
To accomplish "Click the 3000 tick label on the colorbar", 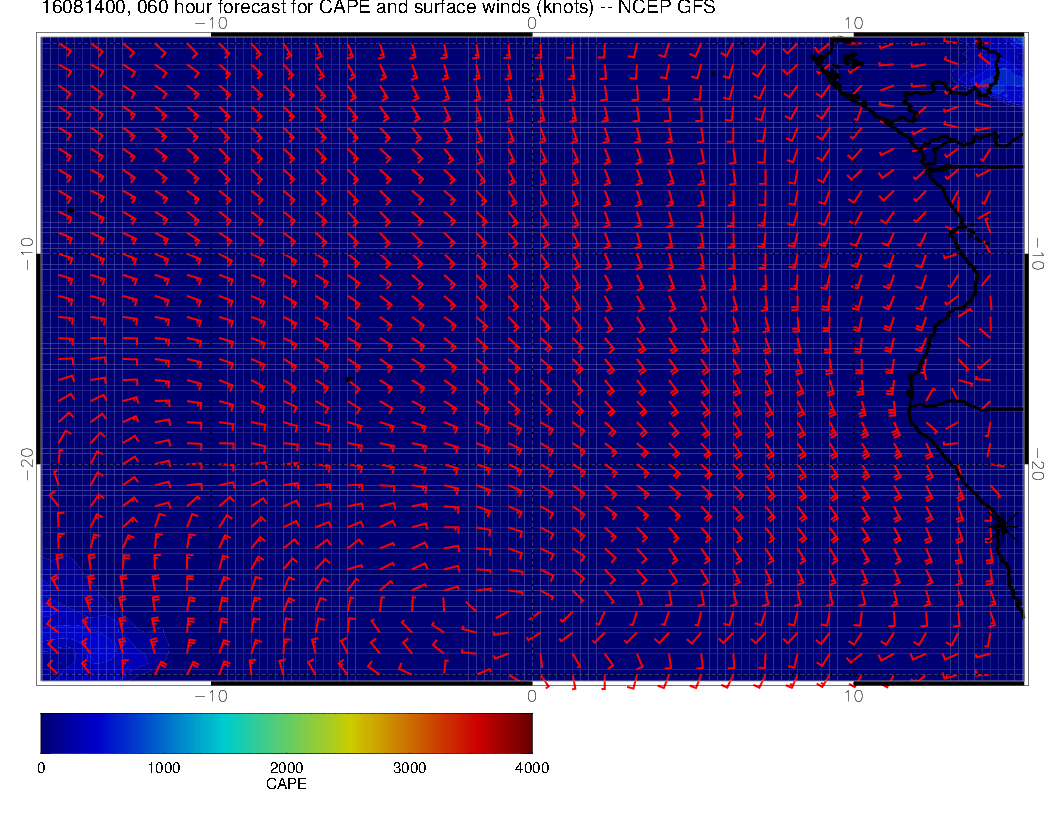I will tap(409, 768).
